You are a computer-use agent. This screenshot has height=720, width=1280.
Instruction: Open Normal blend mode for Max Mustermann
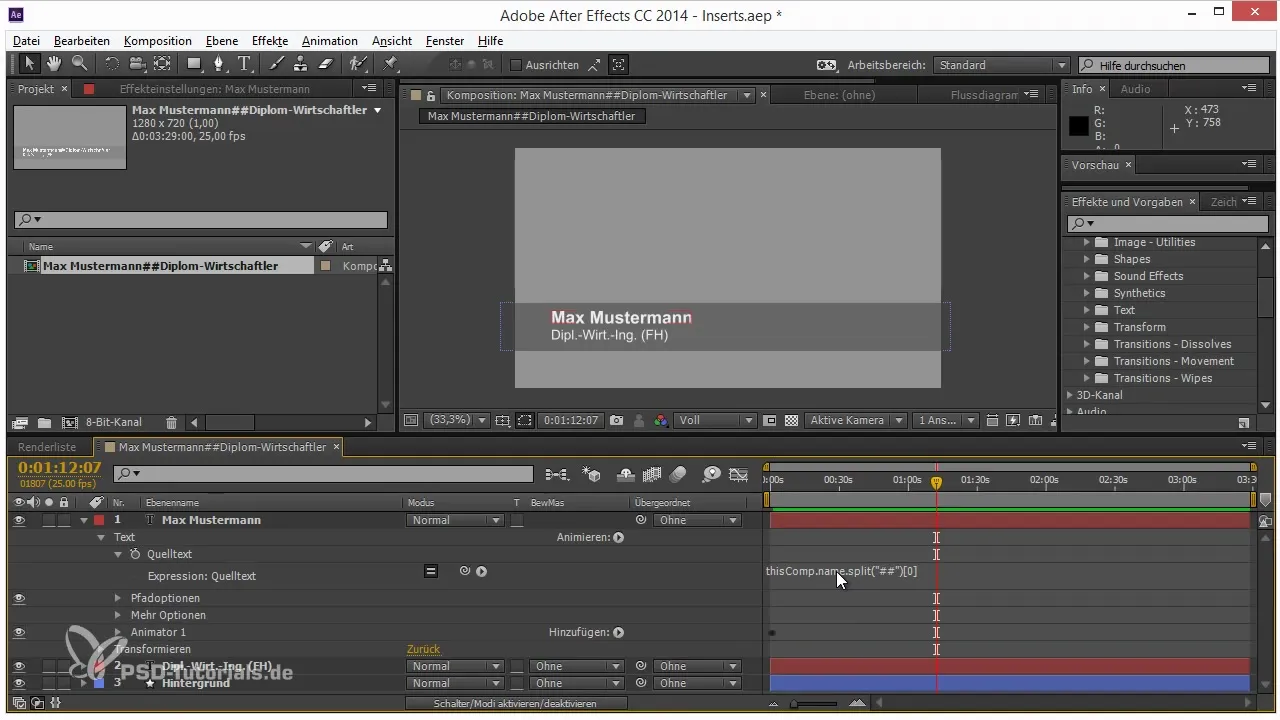tap(455, 520)
